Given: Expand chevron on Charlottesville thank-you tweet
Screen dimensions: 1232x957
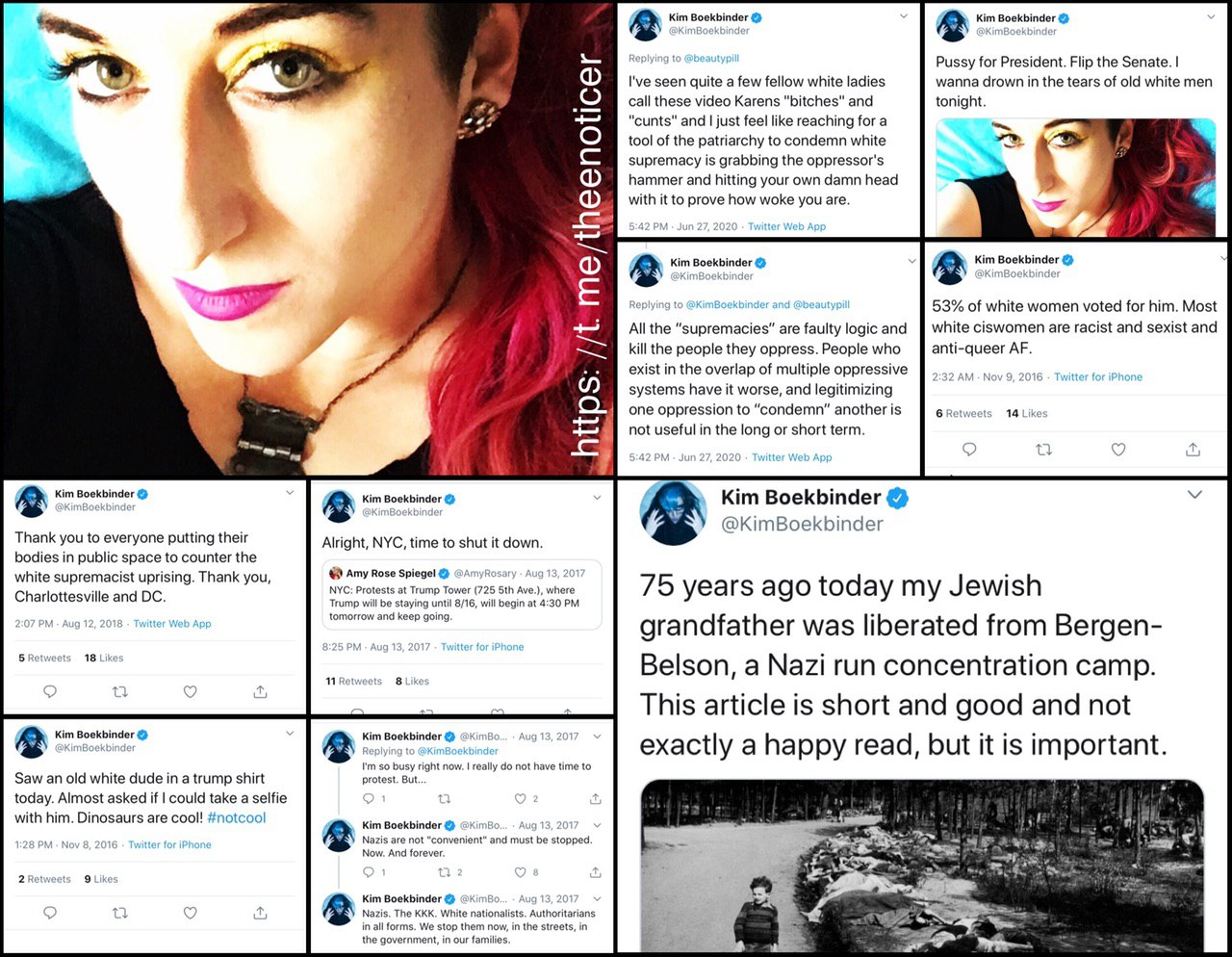Looking at the screenshot, I should (290, 493).
